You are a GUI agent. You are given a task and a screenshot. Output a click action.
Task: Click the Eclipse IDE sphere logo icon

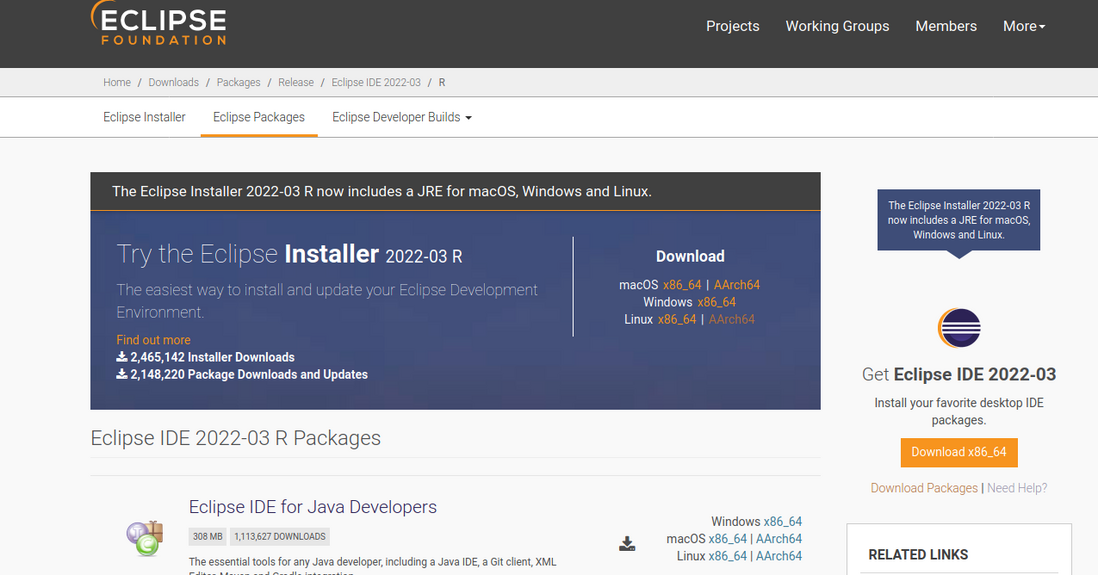[959, 328]
